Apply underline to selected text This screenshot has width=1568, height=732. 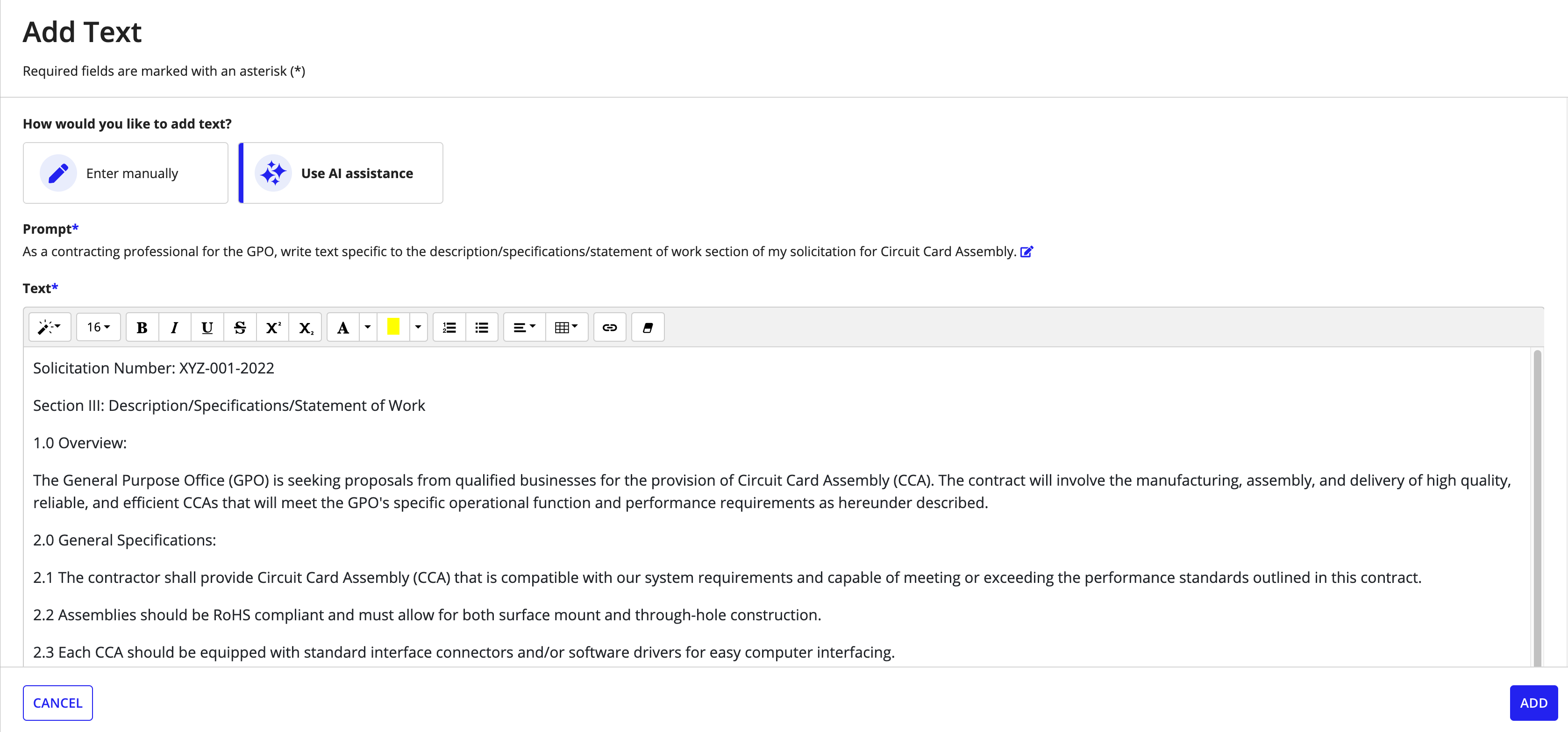click(206, 327)
